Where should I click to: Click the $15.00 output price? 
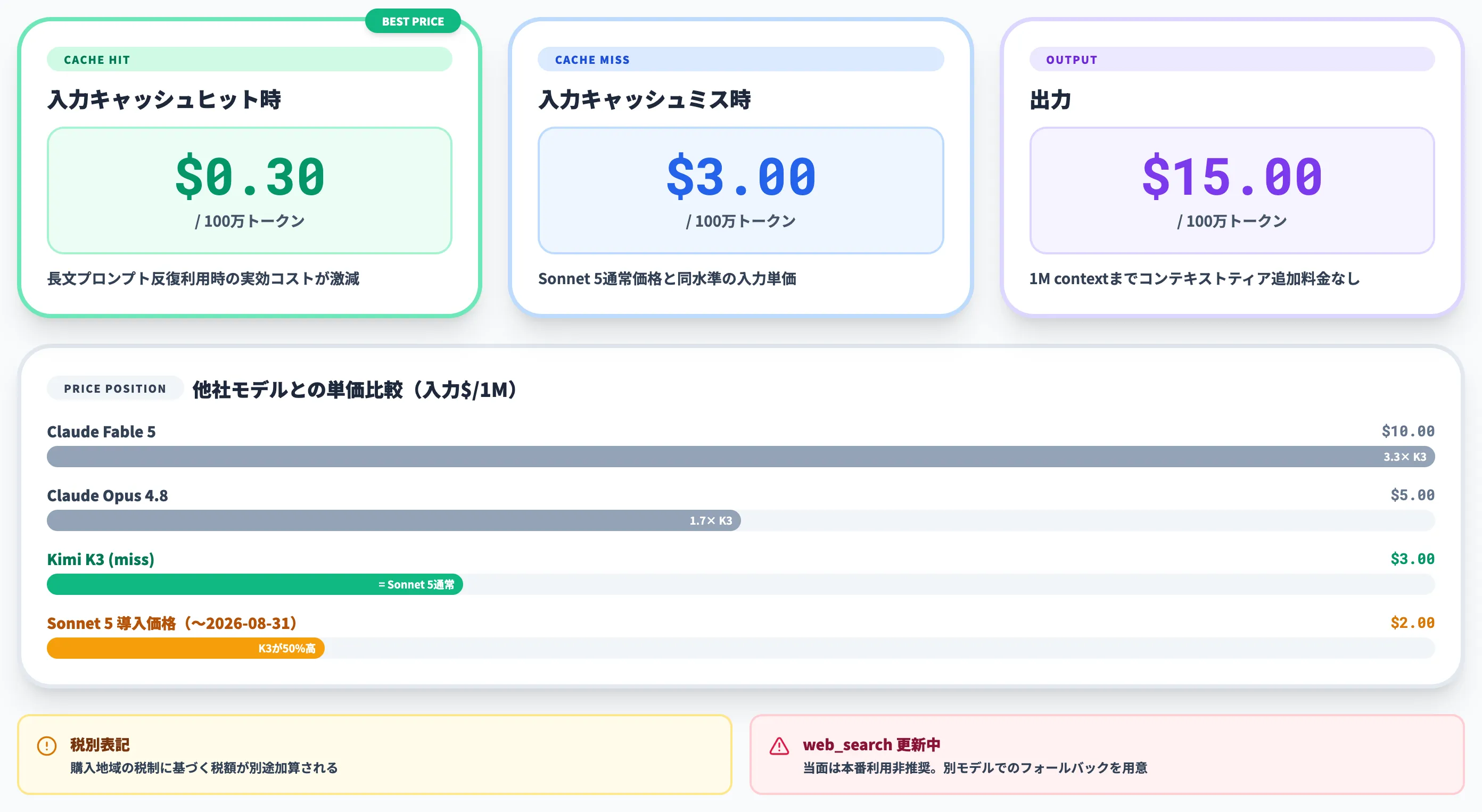pyautogui.click(x=1232, y=177)
